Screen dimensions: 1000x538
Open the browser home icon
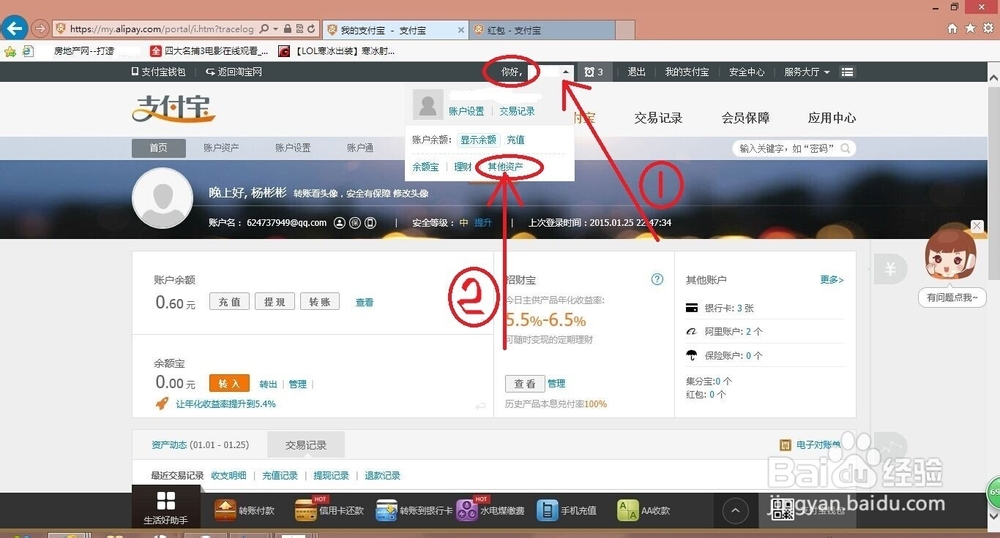pos(952,28)
